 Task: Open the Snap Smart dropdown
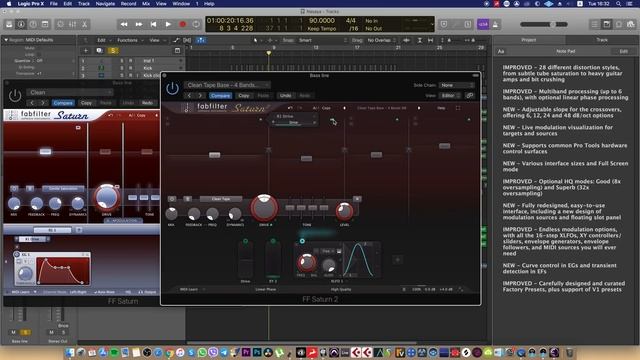[x=322, y=40]
